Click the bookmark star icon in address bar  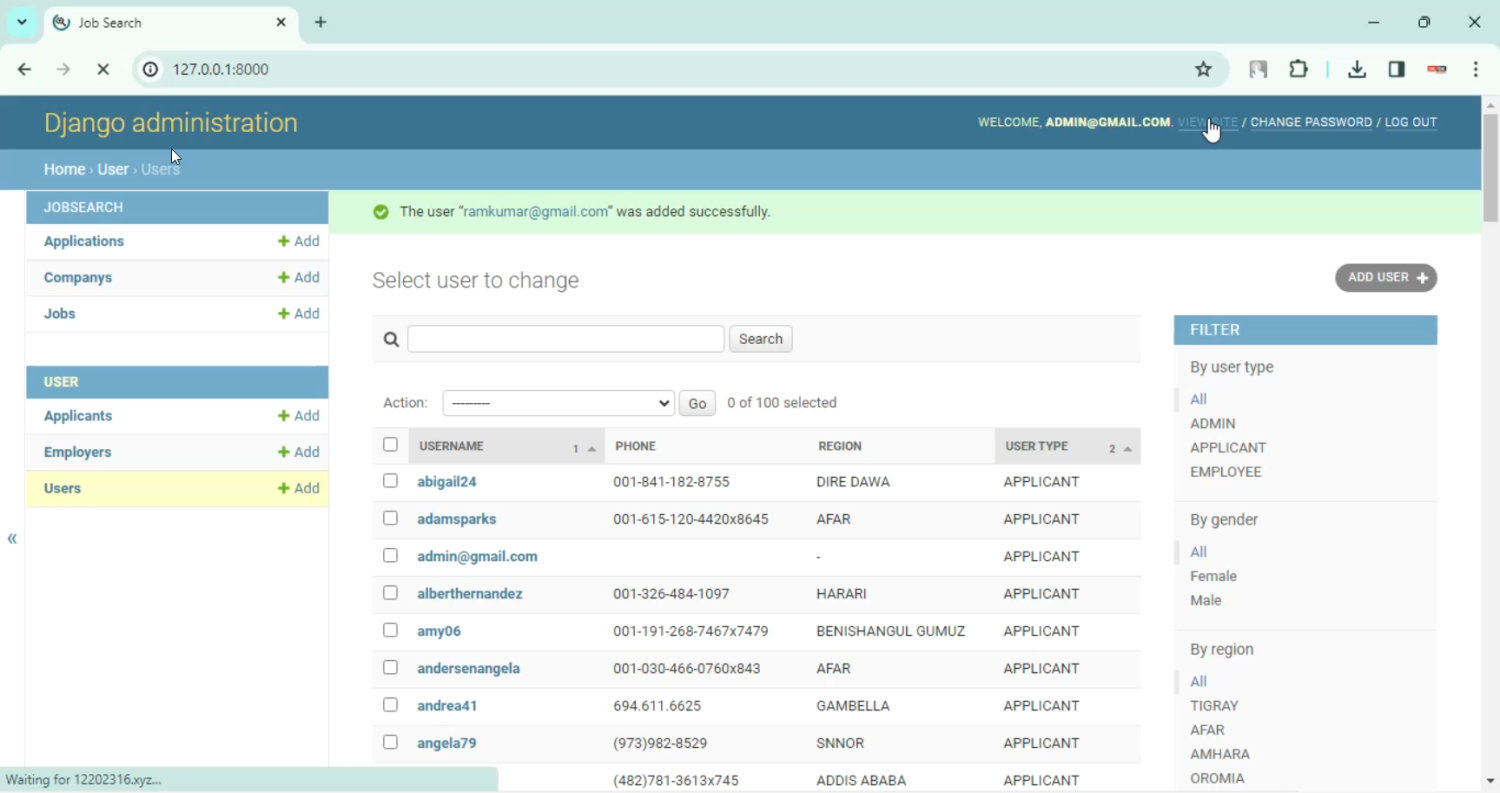pos(1203,69)
